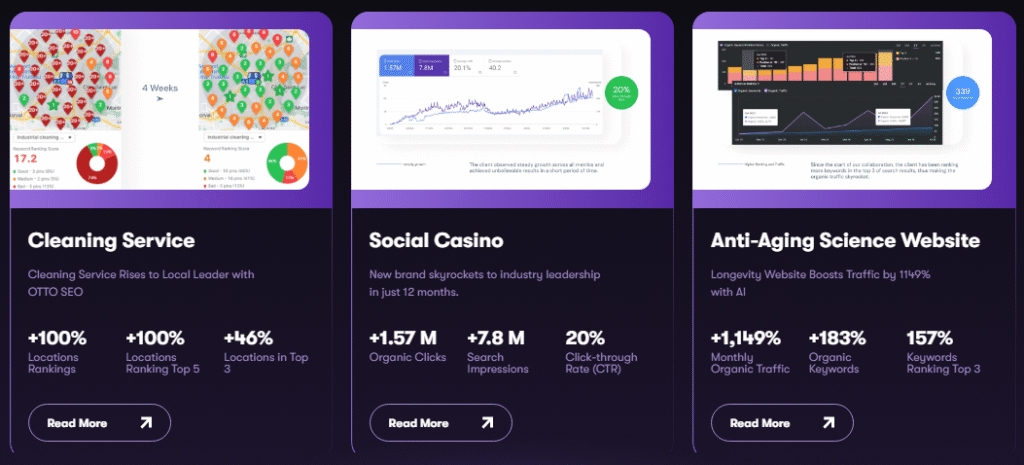Open the Anti-Aging Science Website Read More button
The height and width of the screenshot is (465, 1024).
point(782,423)
